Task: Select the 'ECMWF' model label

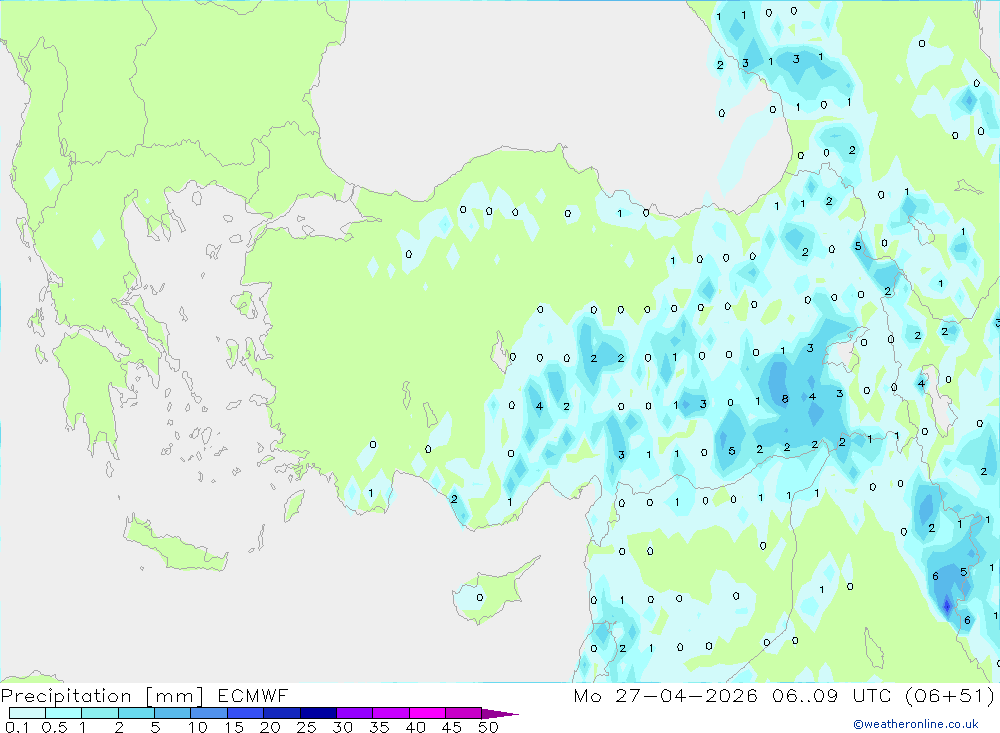Action: point(253,696)
